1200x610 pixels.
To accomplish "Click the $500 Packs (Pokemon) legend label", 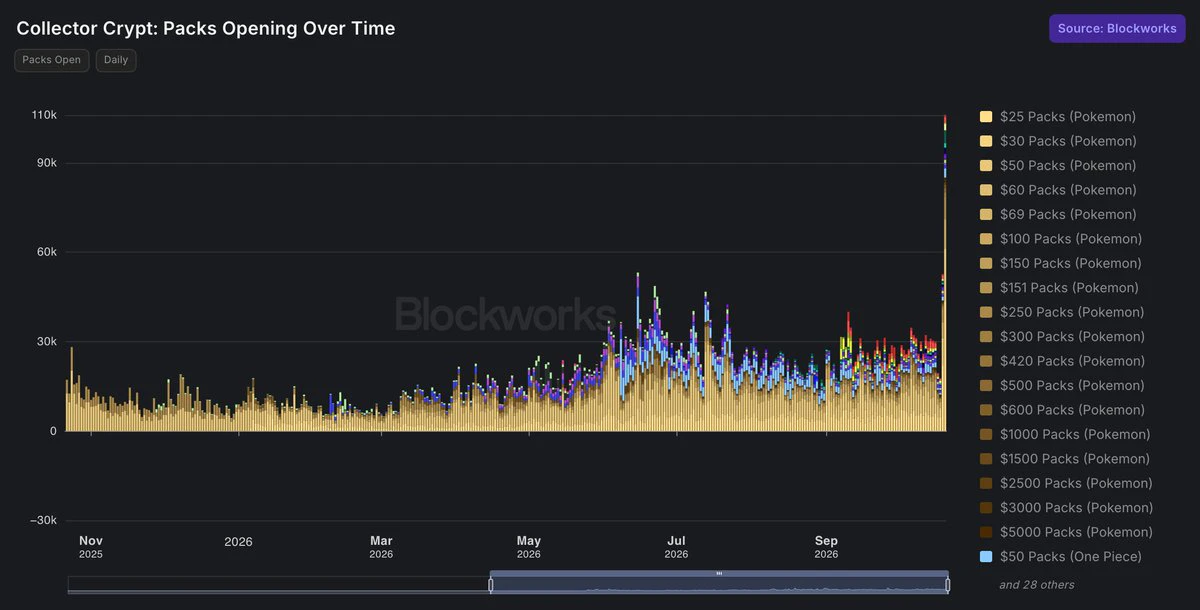I will pyautogui.click(x=1072, y=386).
